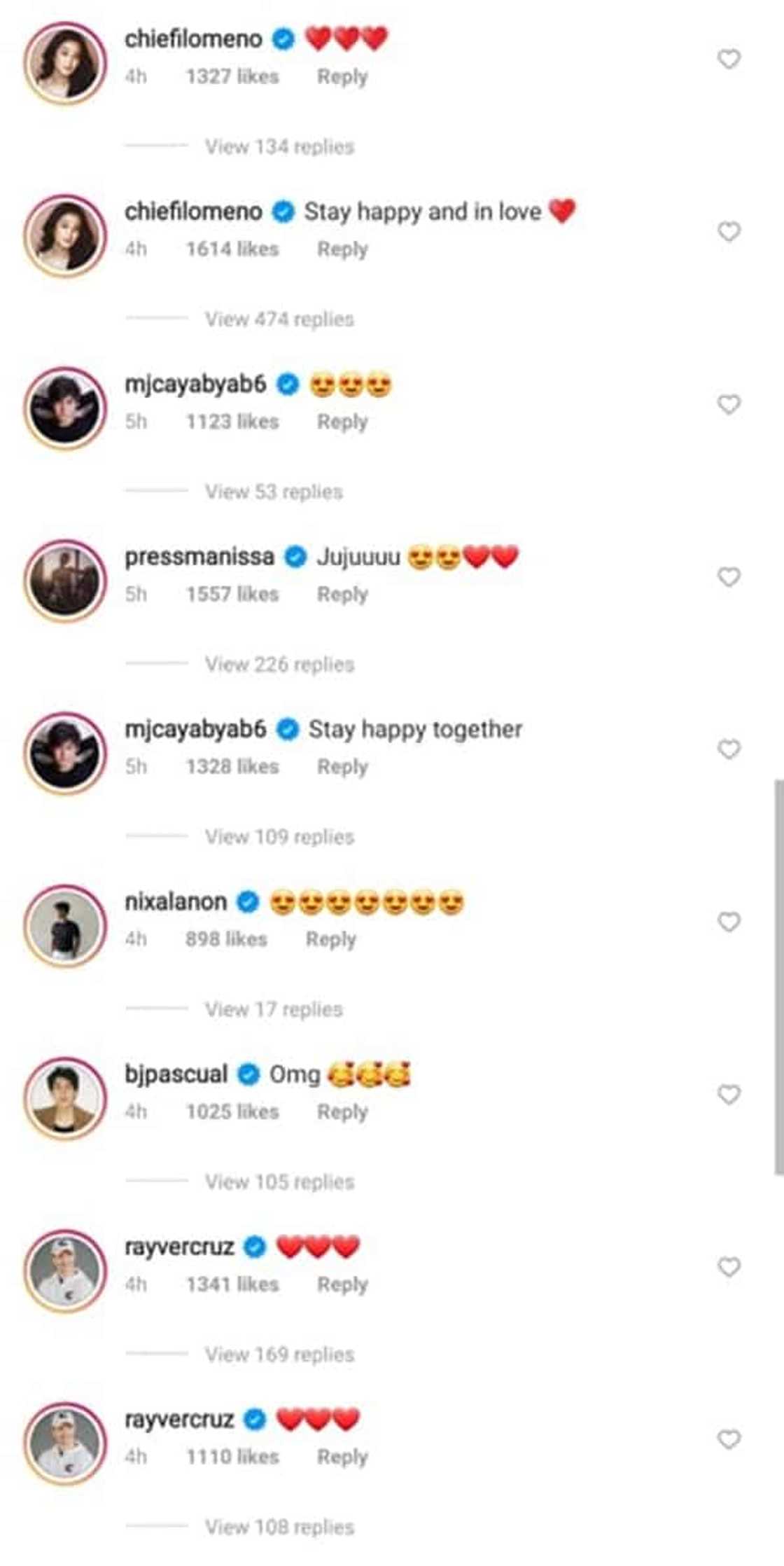The width and height of the screenshot is (784, 1566).
Task: Expand 'View 53 replies' under mjcayabyab6
Action: point(272,492)
